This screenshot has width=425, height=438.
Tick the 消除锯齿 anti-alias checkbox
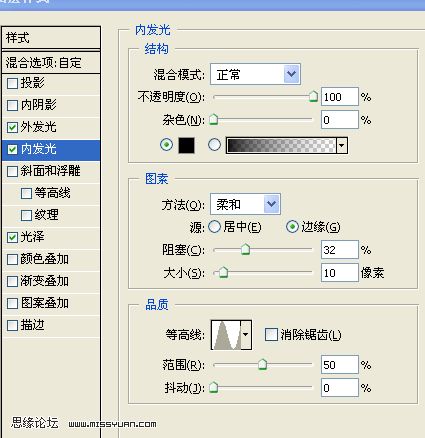point(271,334)
